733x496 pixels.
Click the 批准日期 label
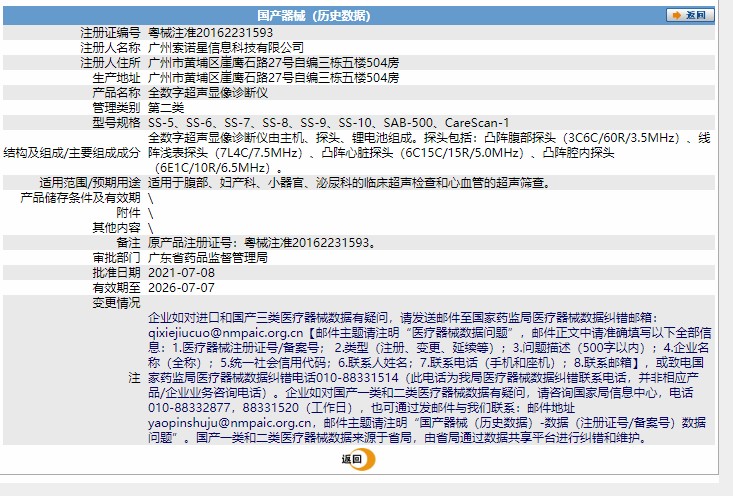coord(116,272)
